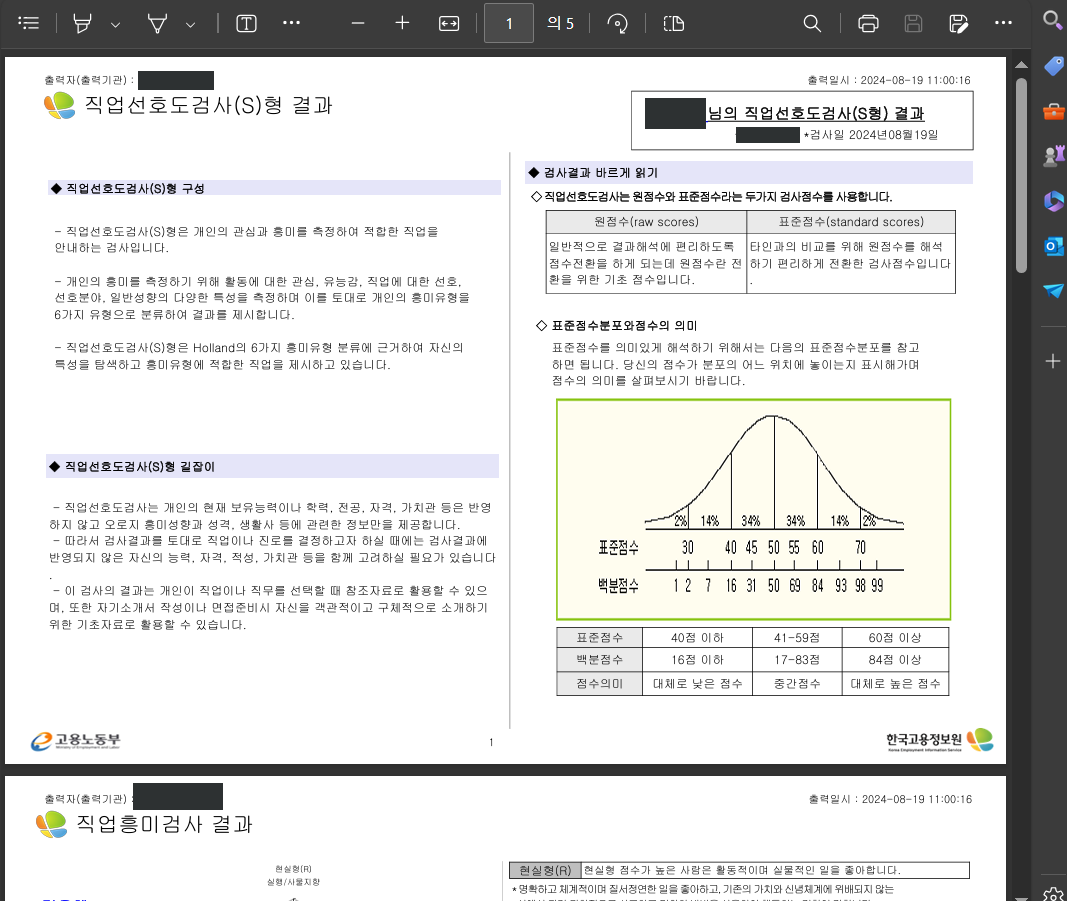Click '16점 이하' table cell
The width and height of the screenshot is (1067, 901).
tap(697, 659)
